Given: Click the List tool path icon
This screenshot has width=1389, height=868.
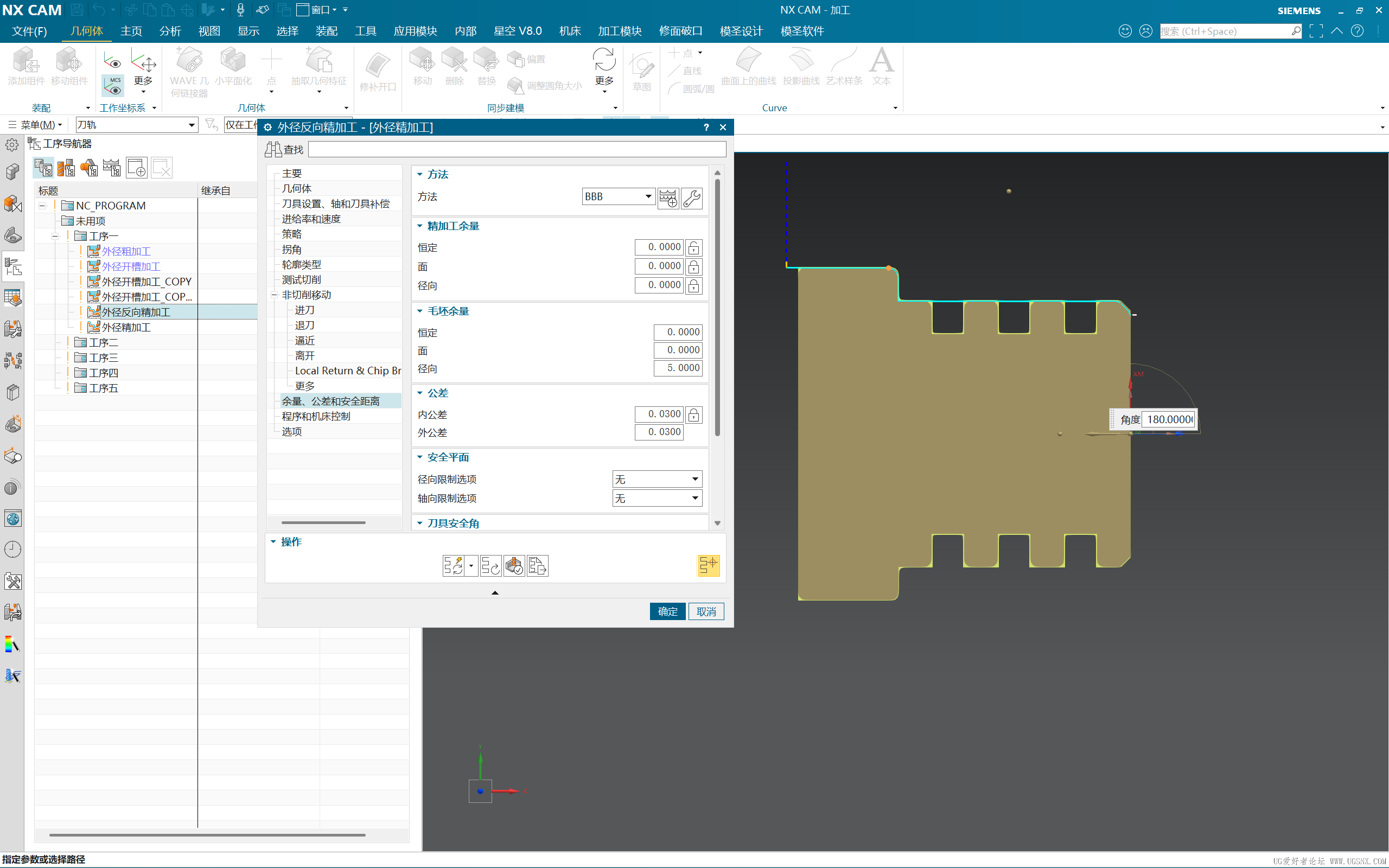Looking at the screenshot, I should coord(538,565).
